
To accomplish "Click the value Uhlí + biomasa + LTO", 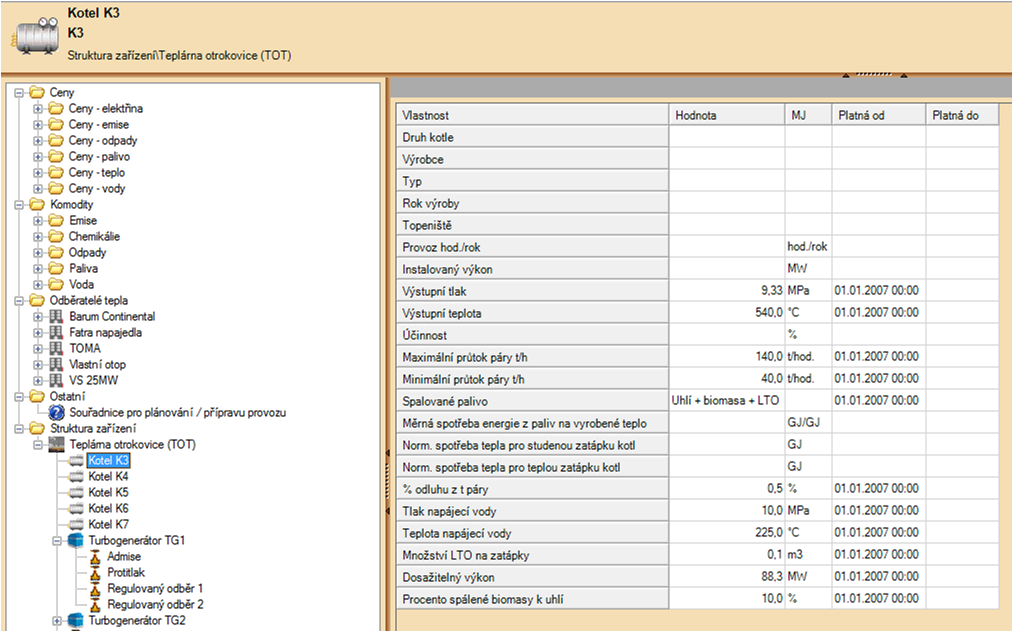I will click(725, 400).
